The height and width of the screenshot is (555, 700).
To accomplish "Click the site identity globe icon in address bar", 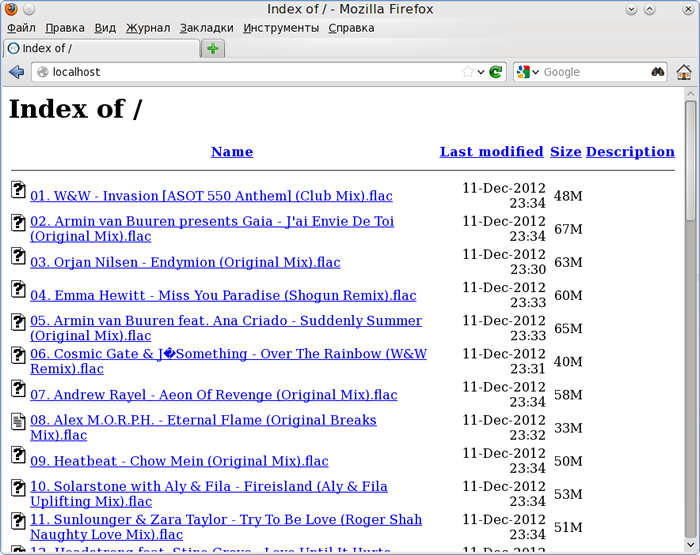I will [42, 72].
